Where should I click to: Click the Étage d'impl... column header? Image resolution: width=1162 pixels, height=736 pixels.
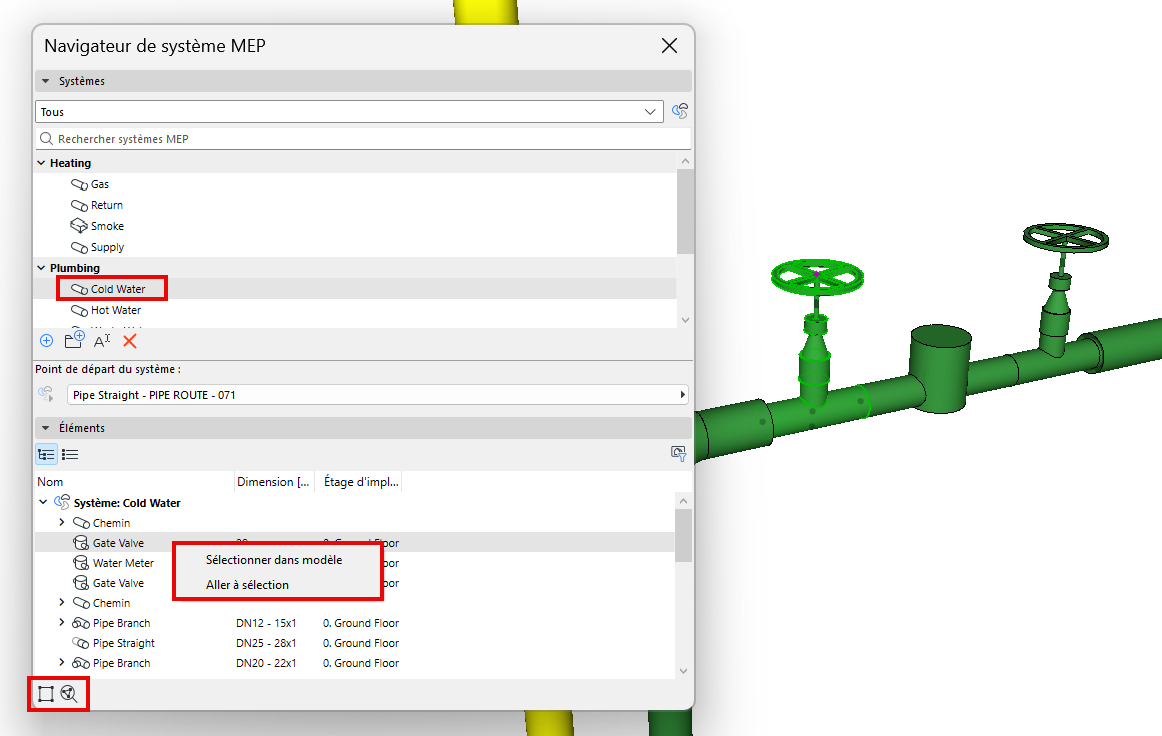point(361,482)
